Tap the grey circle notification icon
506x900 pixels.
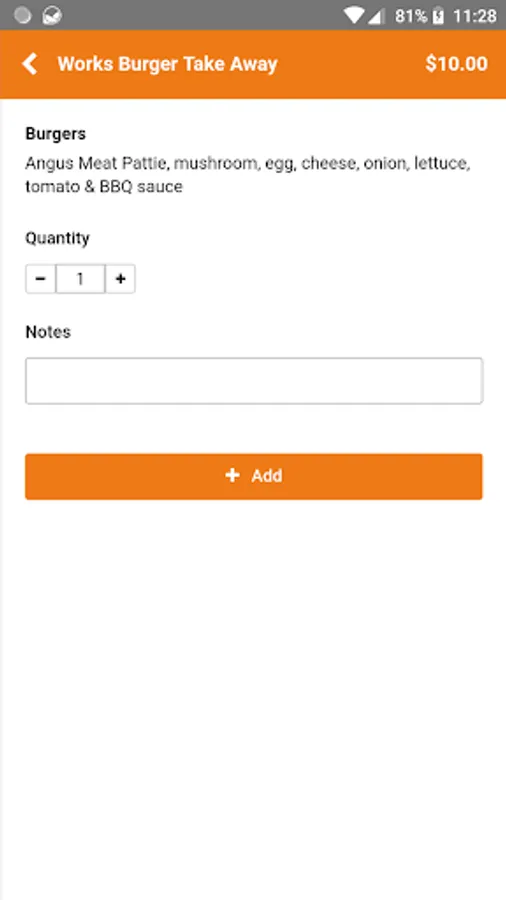[22, 15]
